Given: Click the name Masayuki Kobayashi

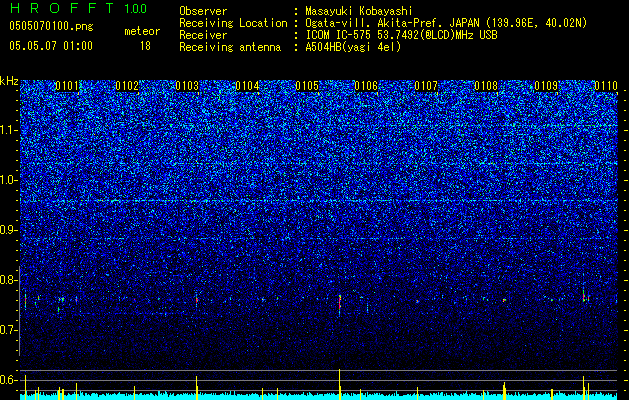Looking at the screenshot, I should coord(359,11).
